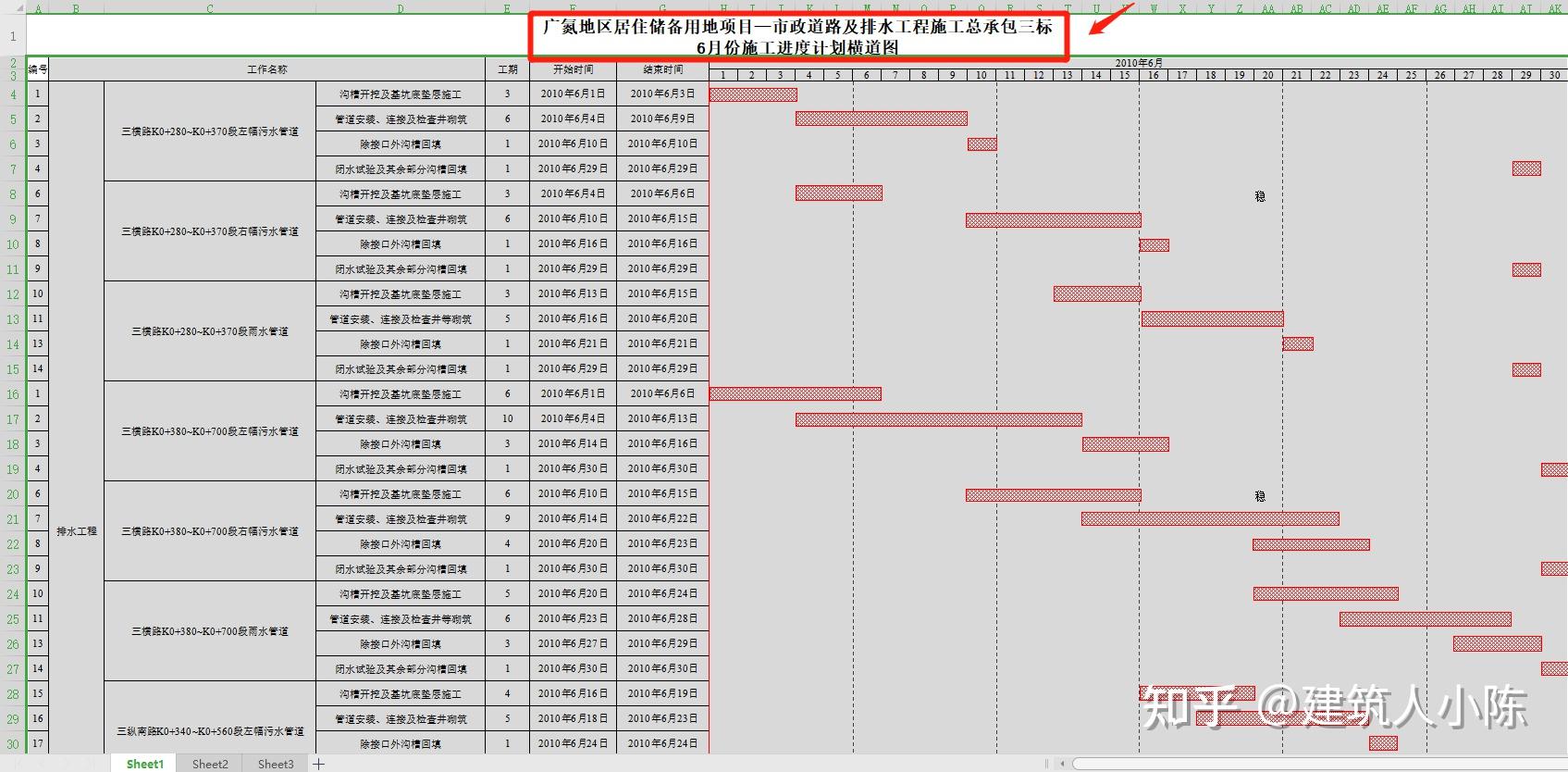Select 三横路K0+280~K0+370段左幅污水管道 cell

click(x=210, y=131)
